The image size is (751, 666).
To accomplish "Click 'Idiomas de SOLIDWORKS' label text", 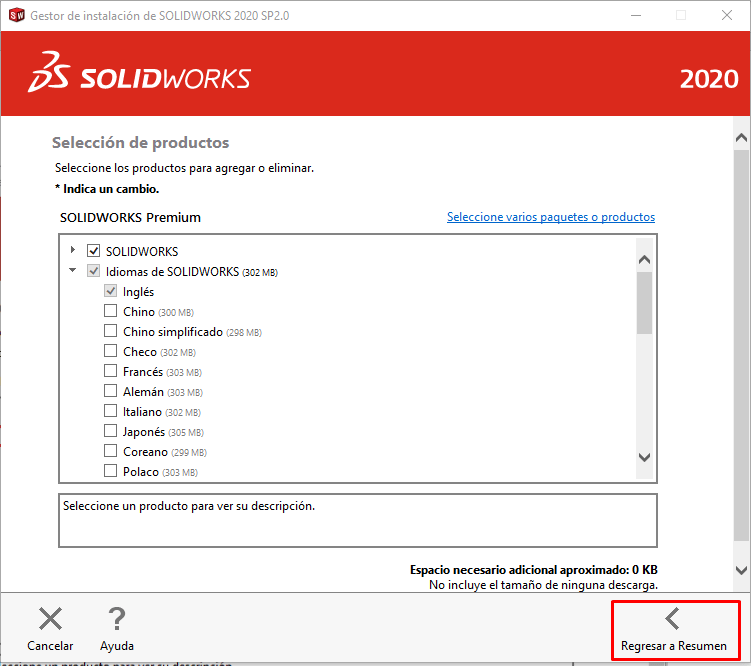I will coord(172,272).
